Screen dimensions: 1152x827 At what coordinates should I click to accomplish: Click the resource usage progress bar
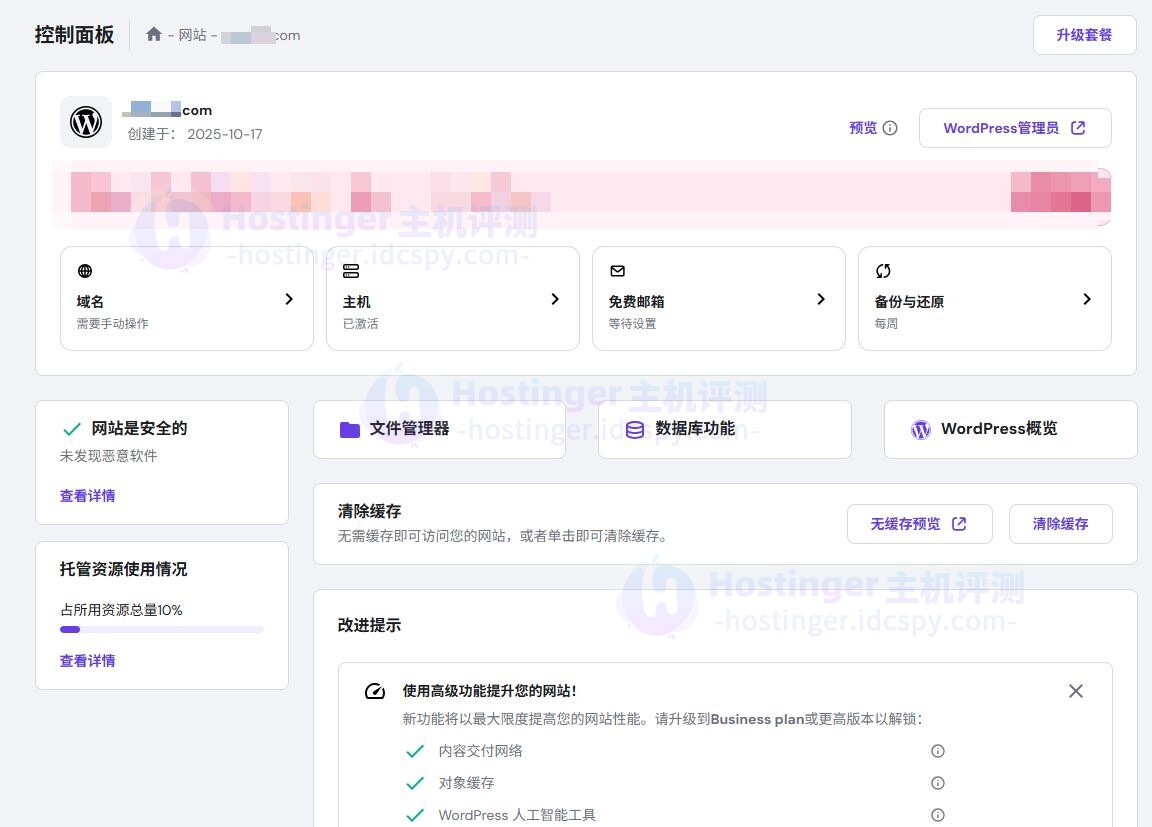161,629
